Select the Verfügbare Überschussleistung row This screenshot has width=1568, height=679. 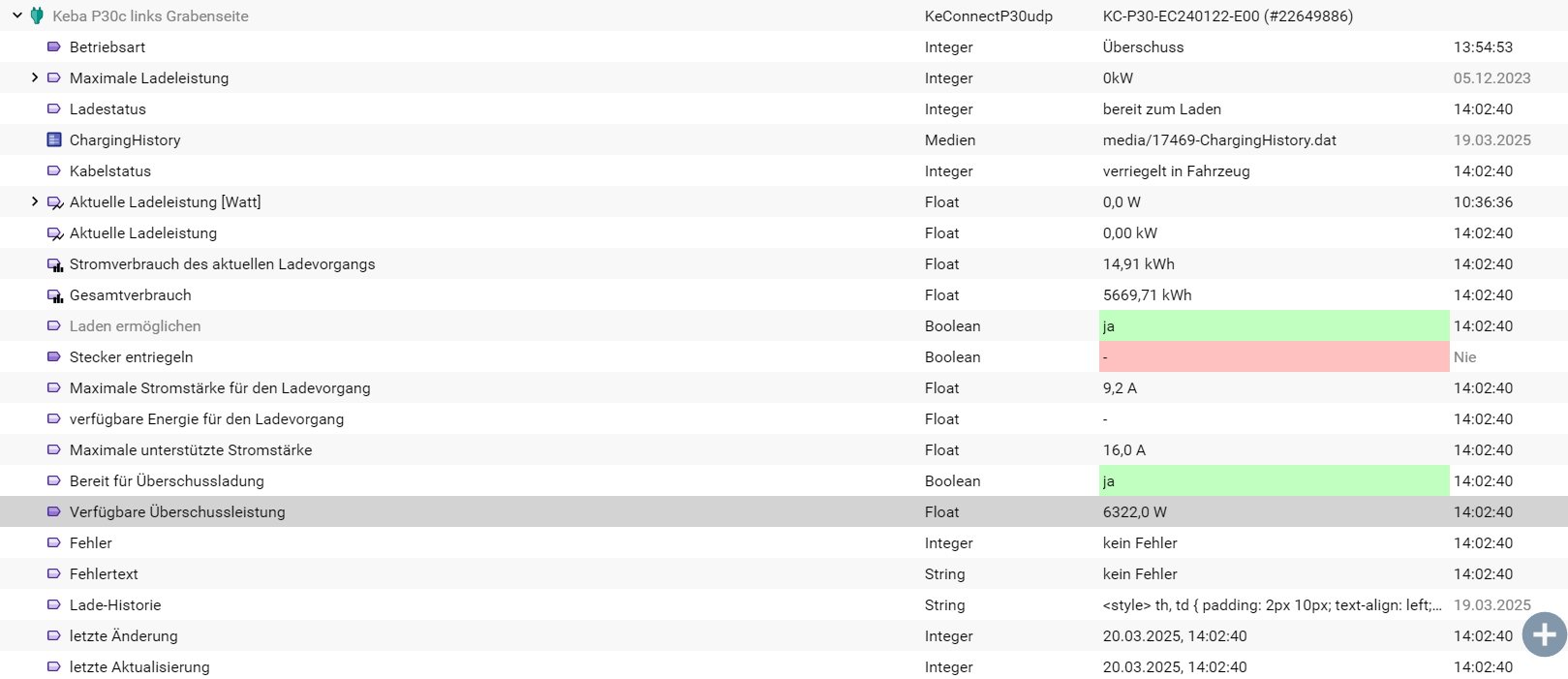(x=784, y=511)
